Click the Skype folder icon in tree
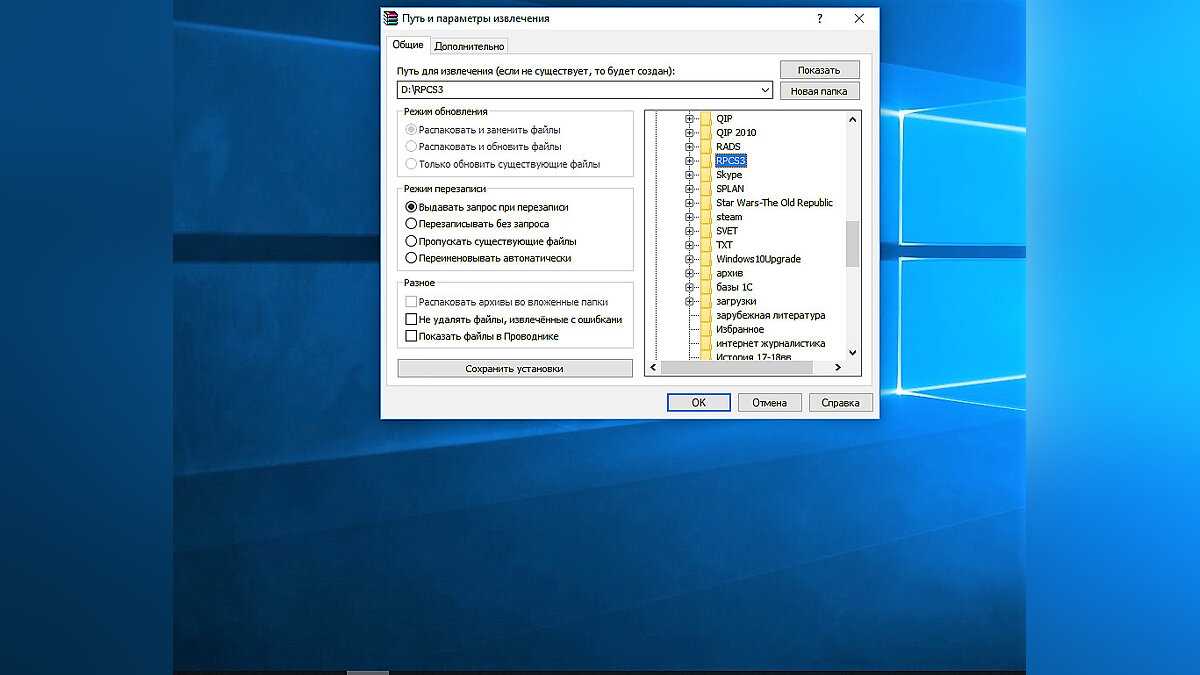 (705, 175)
